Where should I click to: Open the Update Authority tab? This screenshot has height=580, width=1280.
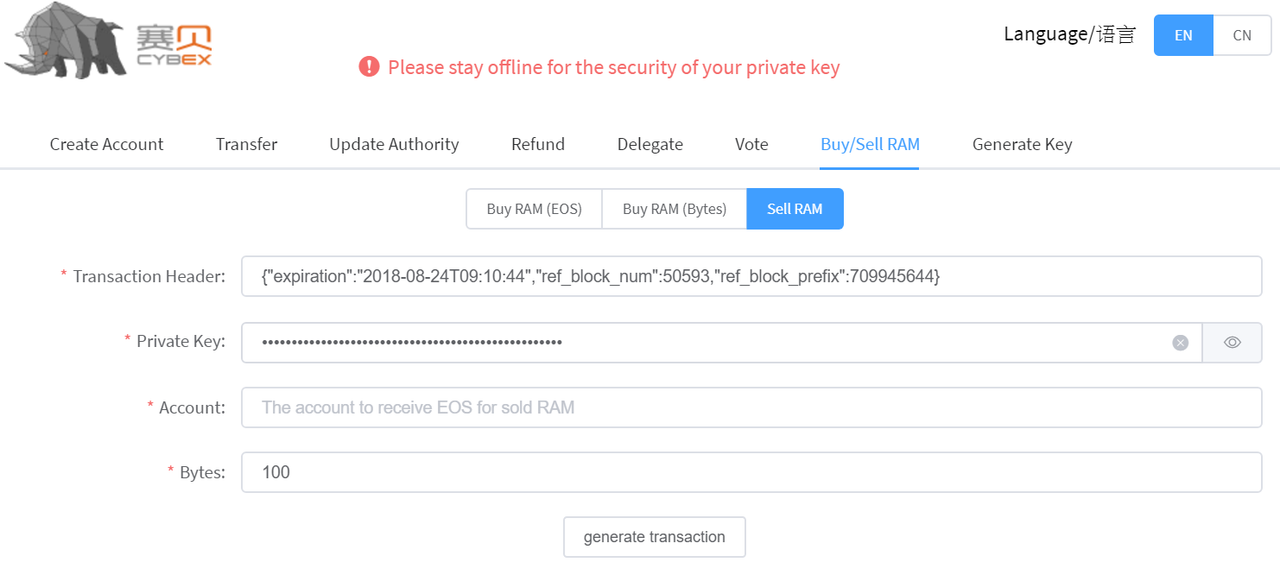click(x=394, y=144)
